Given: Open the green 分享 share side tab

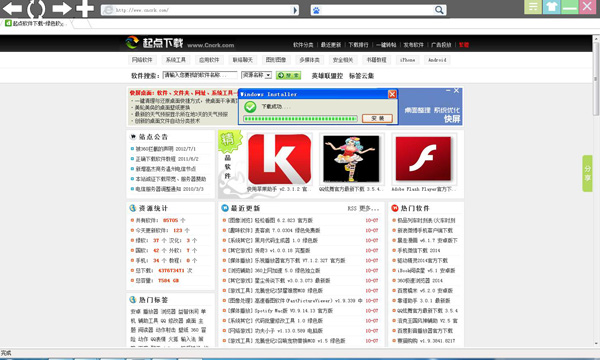Looking at the screenshot, I should [587, 173].
